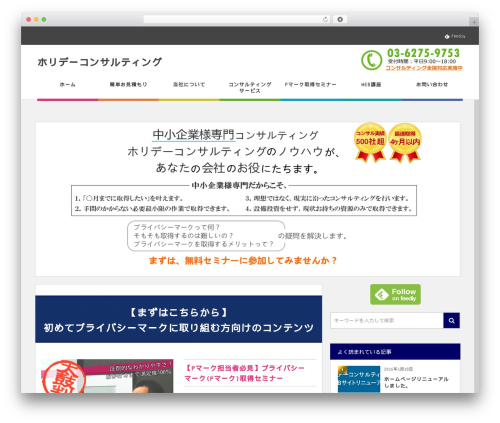
Task: Open the 当社について menu item
Action: (189, 85)
